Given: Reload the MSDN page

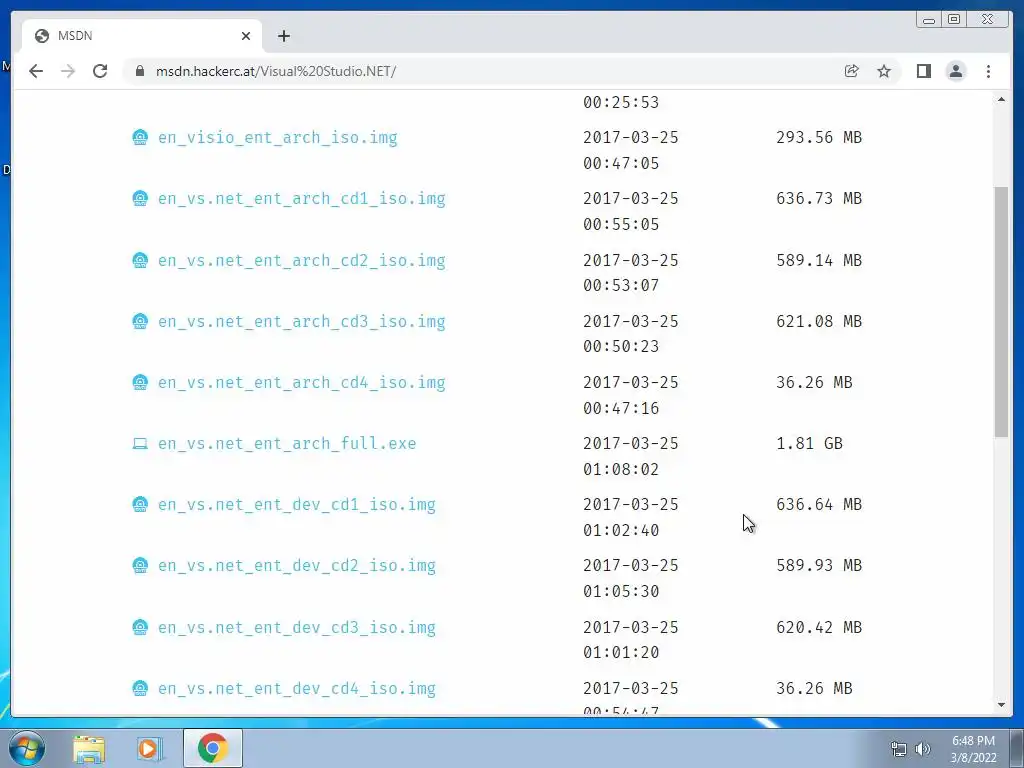Looking at the screenshot, I should (x=100, y=71).
